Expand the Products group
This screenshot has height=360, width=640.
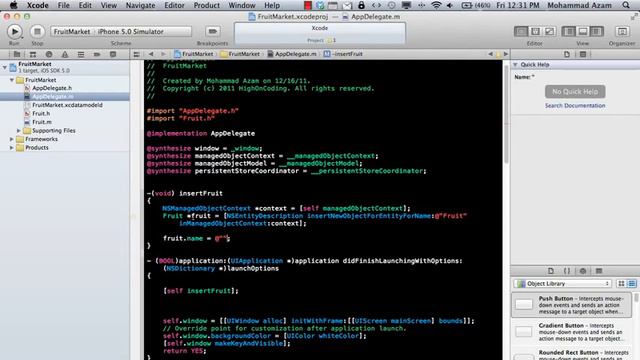tap(12, 148)
